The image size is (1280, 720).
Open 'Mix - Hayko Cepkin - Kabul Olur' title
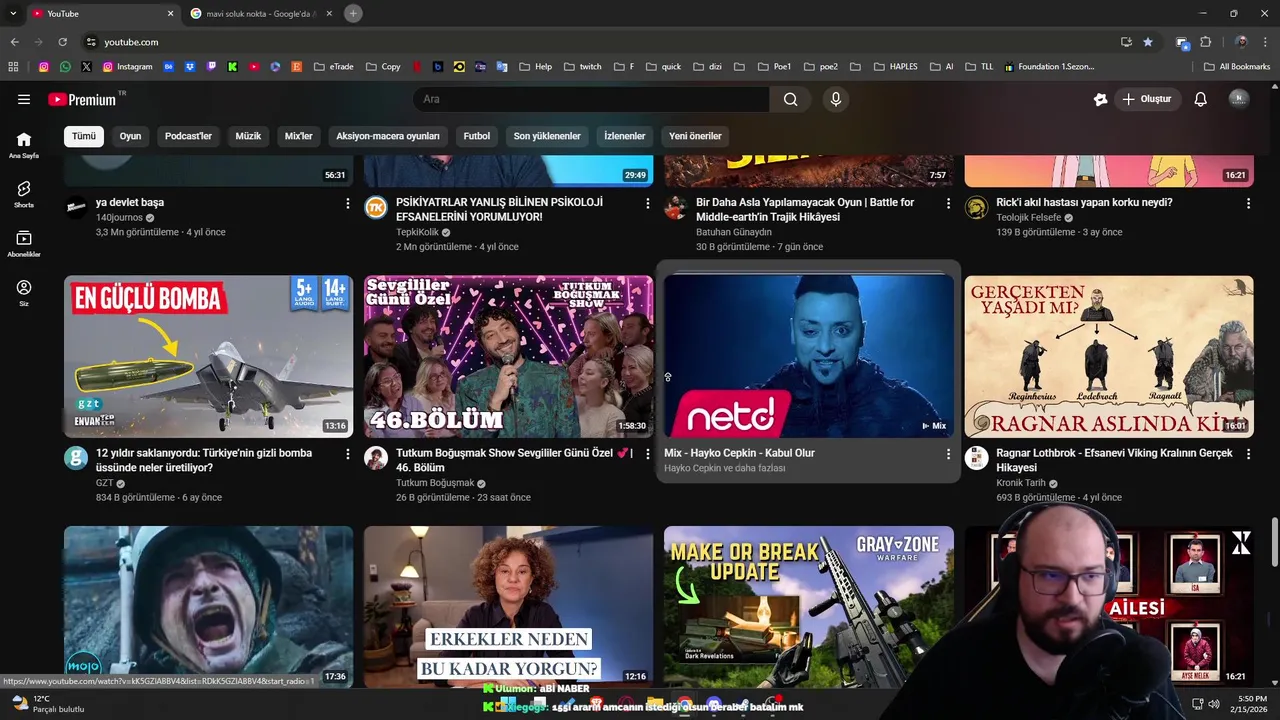click(739, 453)
